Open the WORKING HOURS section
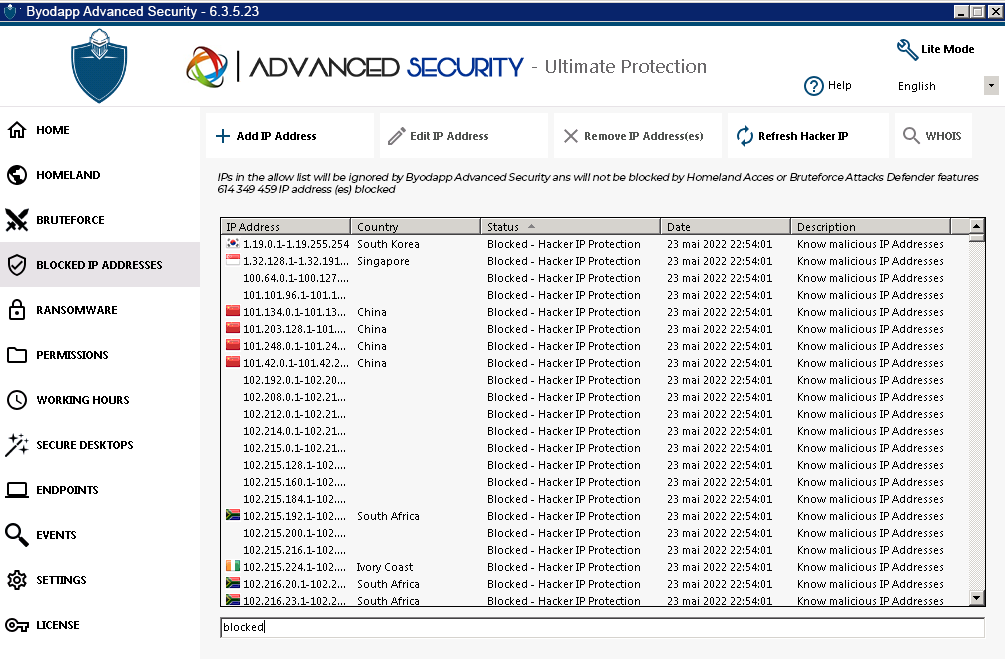Viewport: 1005px width, 659px height. [100, 399]
